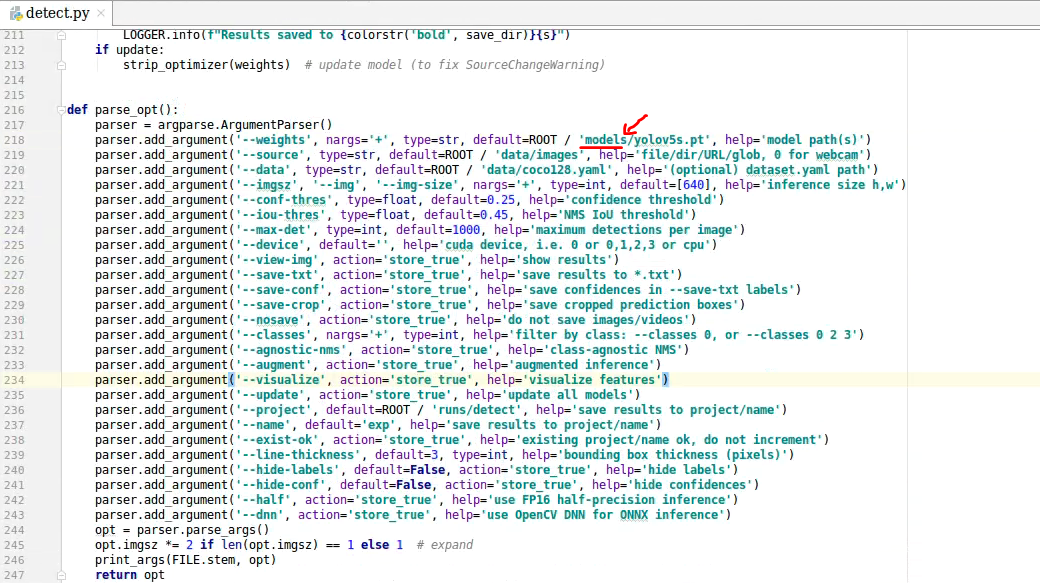1040x583 pixels.
Task: Click the 1000 default value
Action: coord(466,229)
